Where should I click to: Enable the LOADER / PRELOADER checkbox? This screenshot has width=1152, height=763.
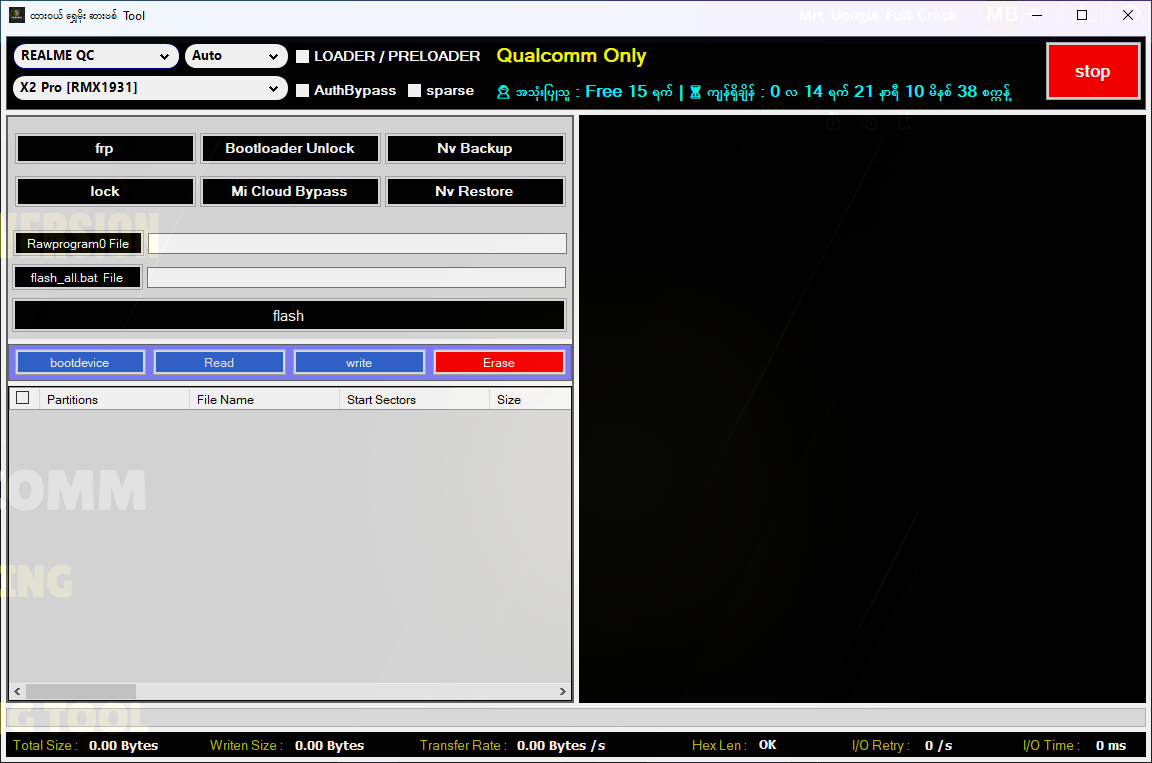coord(303,56)
